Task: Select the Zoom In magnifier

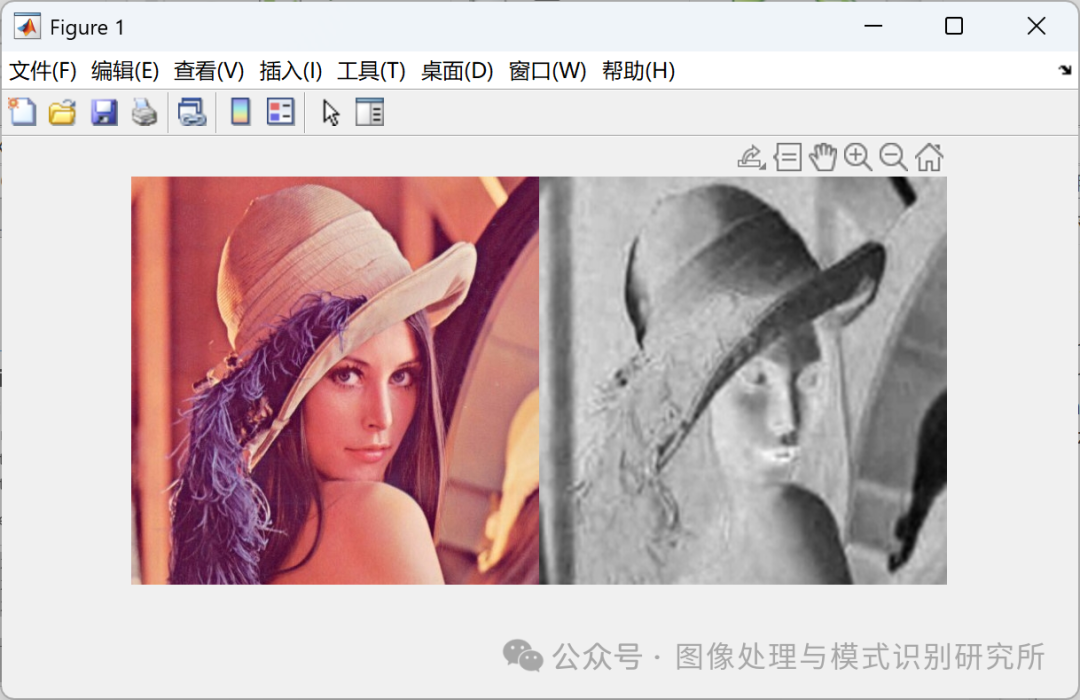Action: [x=858, y=157]
